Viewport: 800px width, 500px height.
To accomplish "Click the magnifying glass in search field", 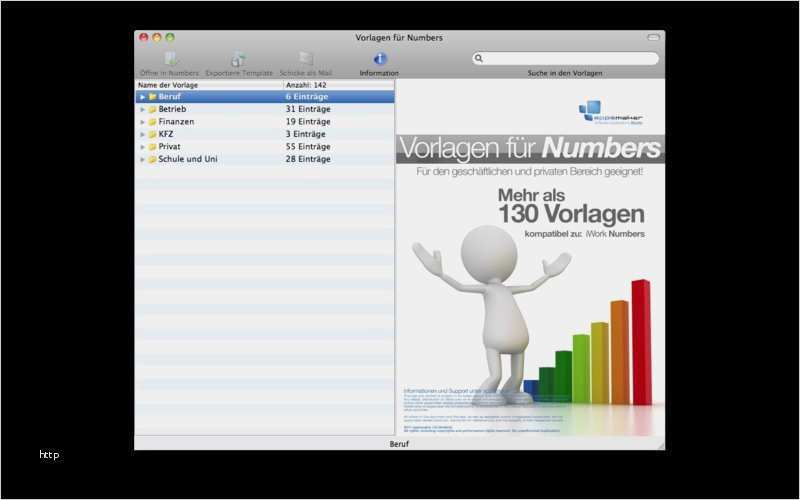I will point(480,59).
